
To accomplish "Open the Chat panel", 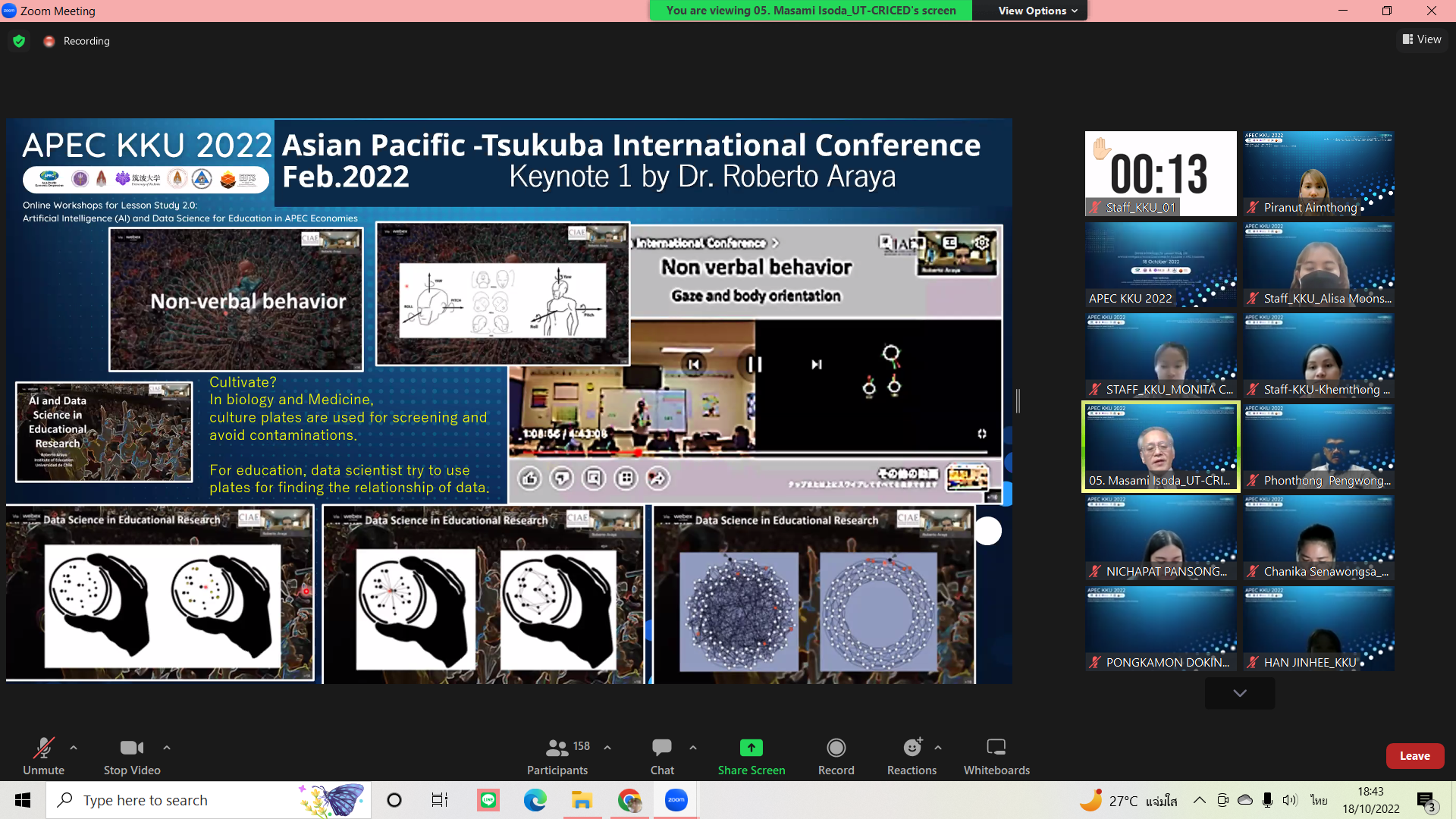I will (661, 748).
